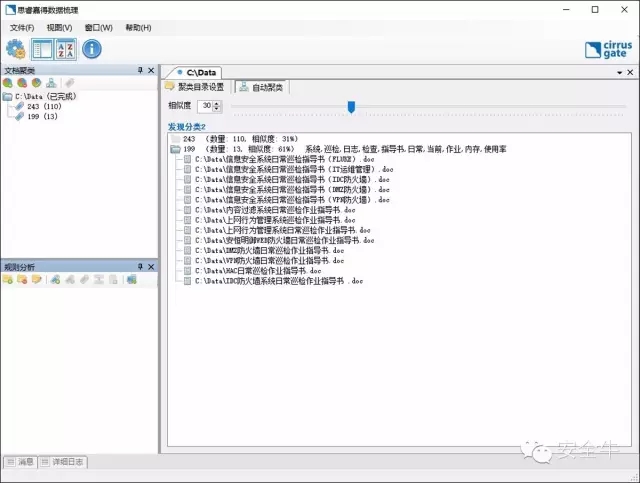Close the 文档聚类 panel
This screenshot has width=640, height=483.
pos(151,70)
